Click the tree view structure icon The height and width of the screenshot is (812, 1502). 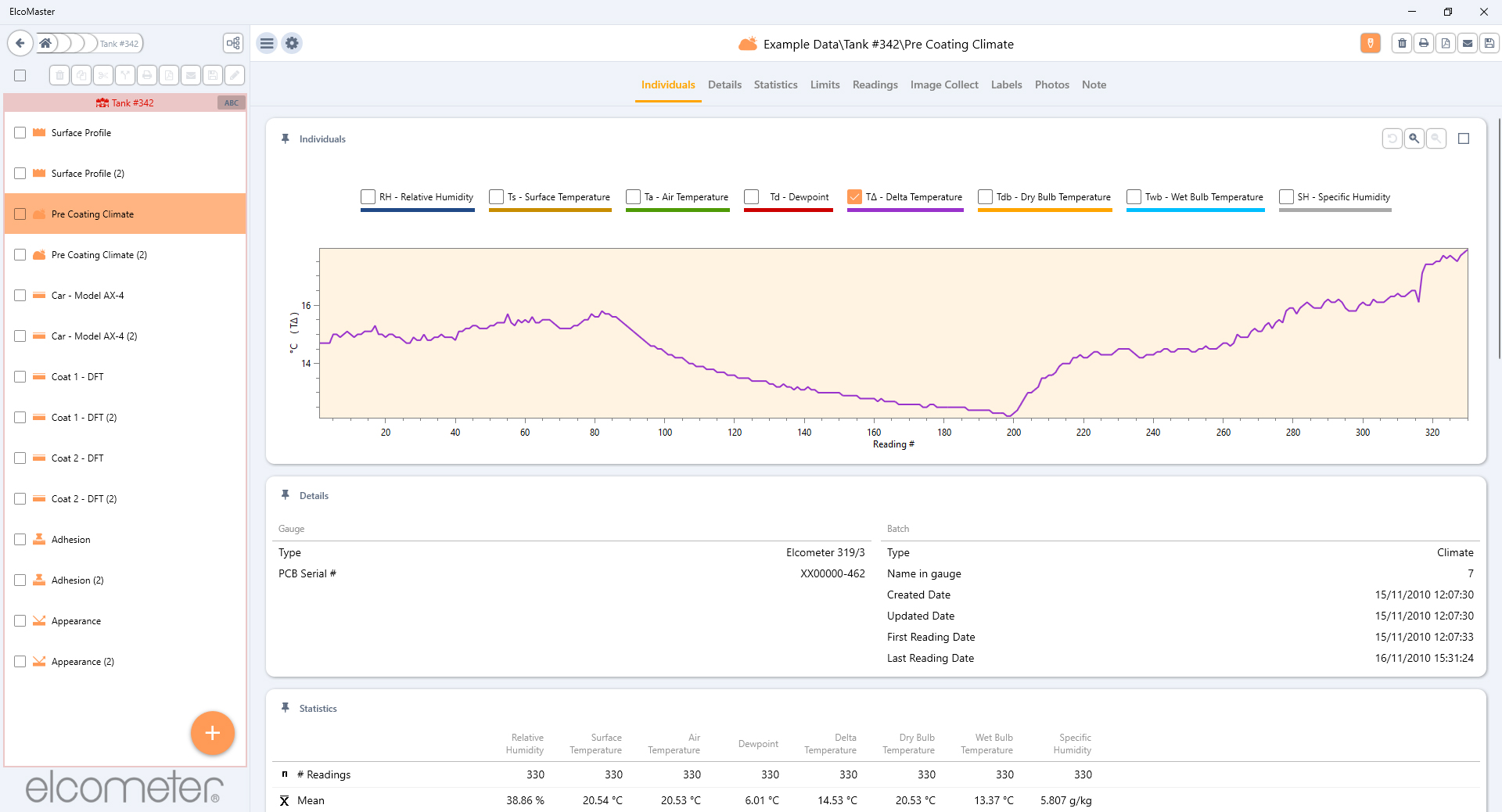(x=233, y=44)
